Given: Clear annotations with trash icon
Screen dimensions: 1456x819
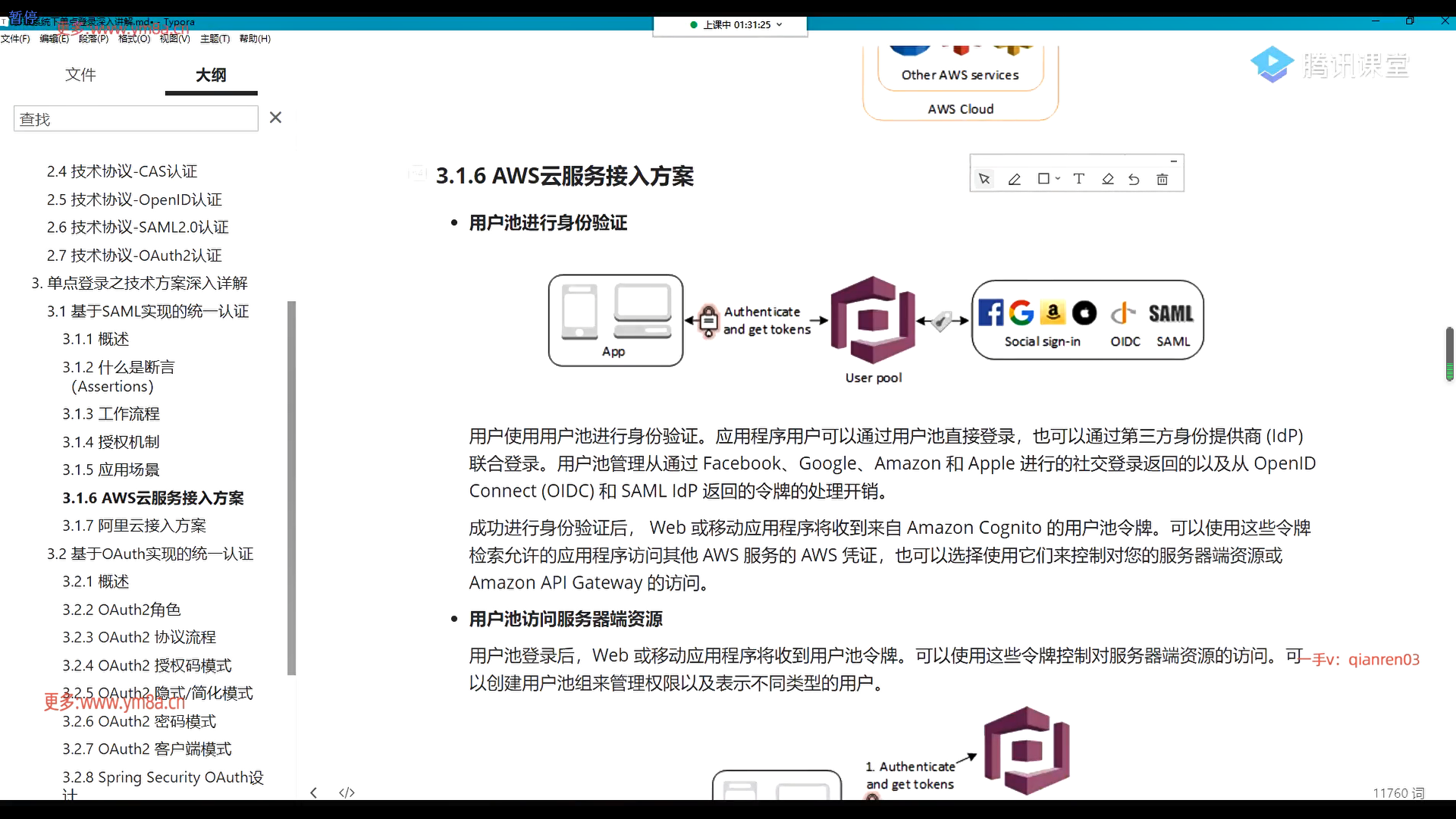Looking at the screenshot, I should pos(1162,179).
